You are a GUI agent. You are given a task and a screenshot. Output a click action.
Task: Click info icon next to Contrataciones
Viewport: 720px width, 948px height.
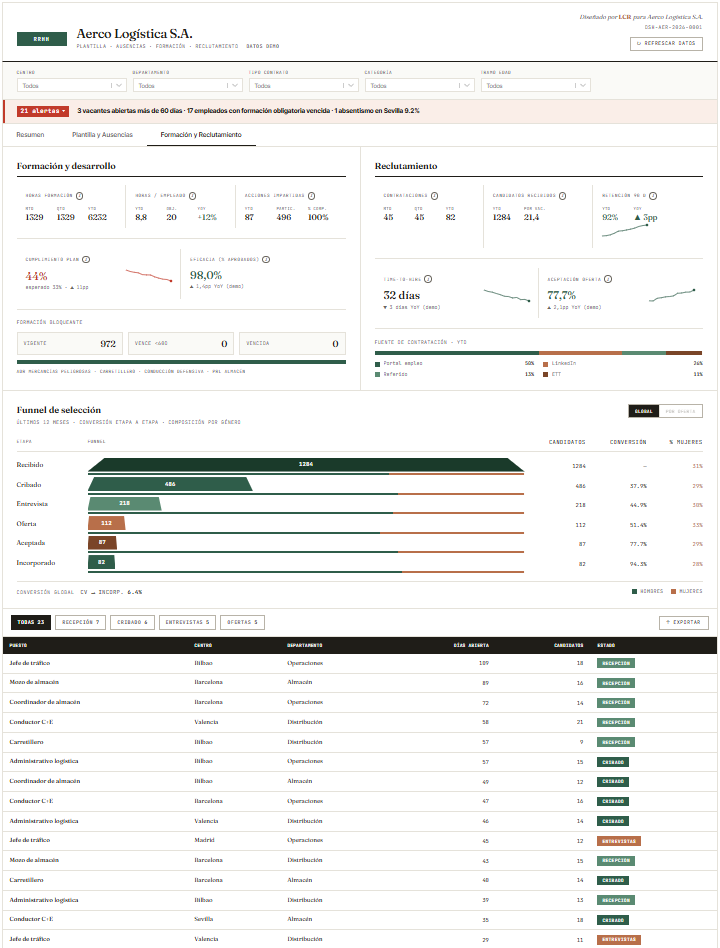[x=434, y=196]
